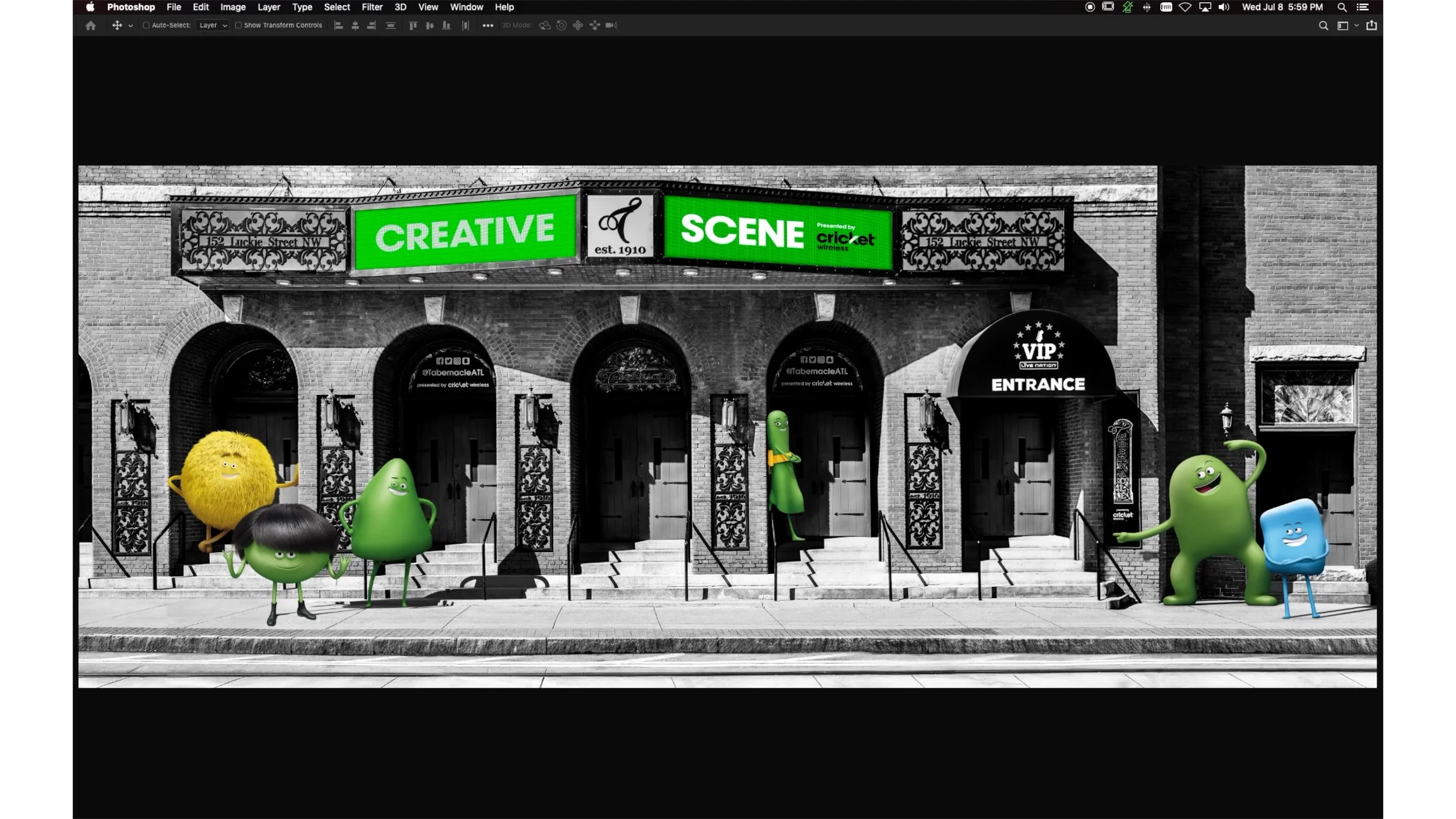This screenshot has height=819, width=1456.
Task: Click the macOS volume icon
Action: 1224,7
